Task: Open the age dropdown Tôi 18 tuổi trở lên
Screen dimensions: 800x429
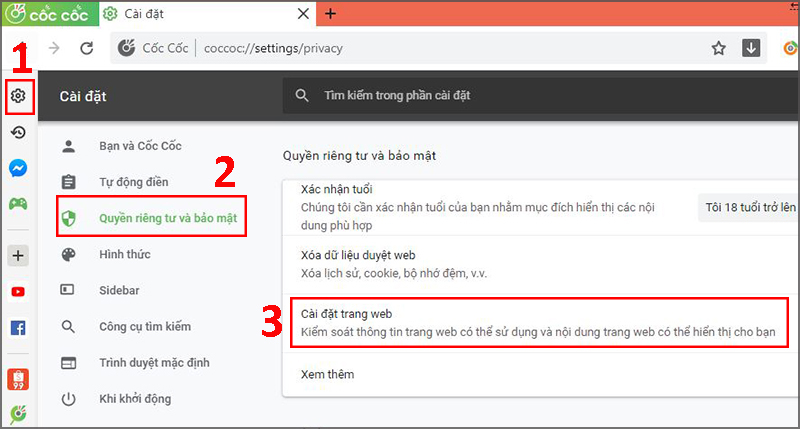Action: [x=748, y=207]
